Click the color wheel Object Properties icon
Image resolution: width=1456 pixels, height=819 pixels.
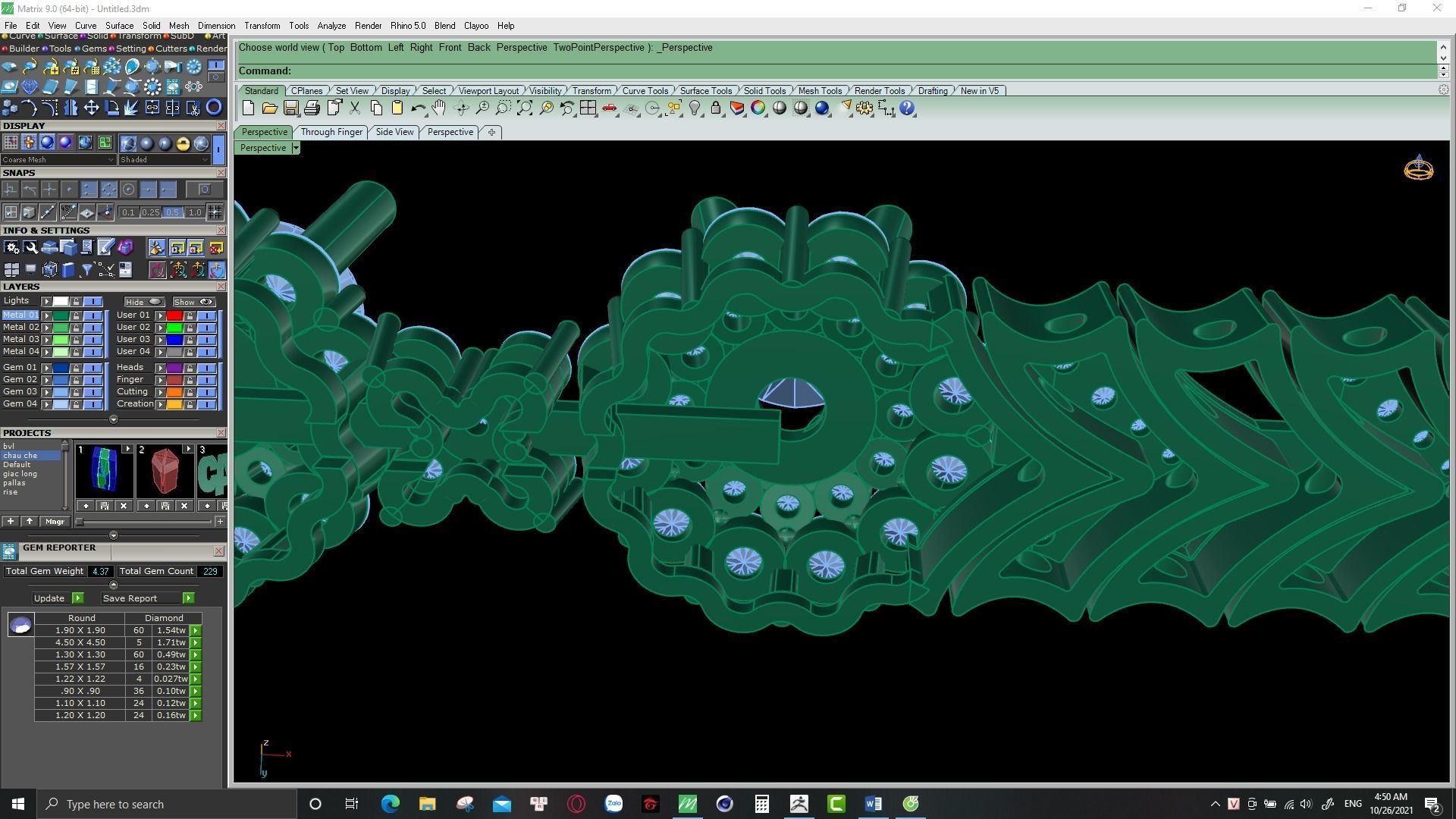pos(758,108)
